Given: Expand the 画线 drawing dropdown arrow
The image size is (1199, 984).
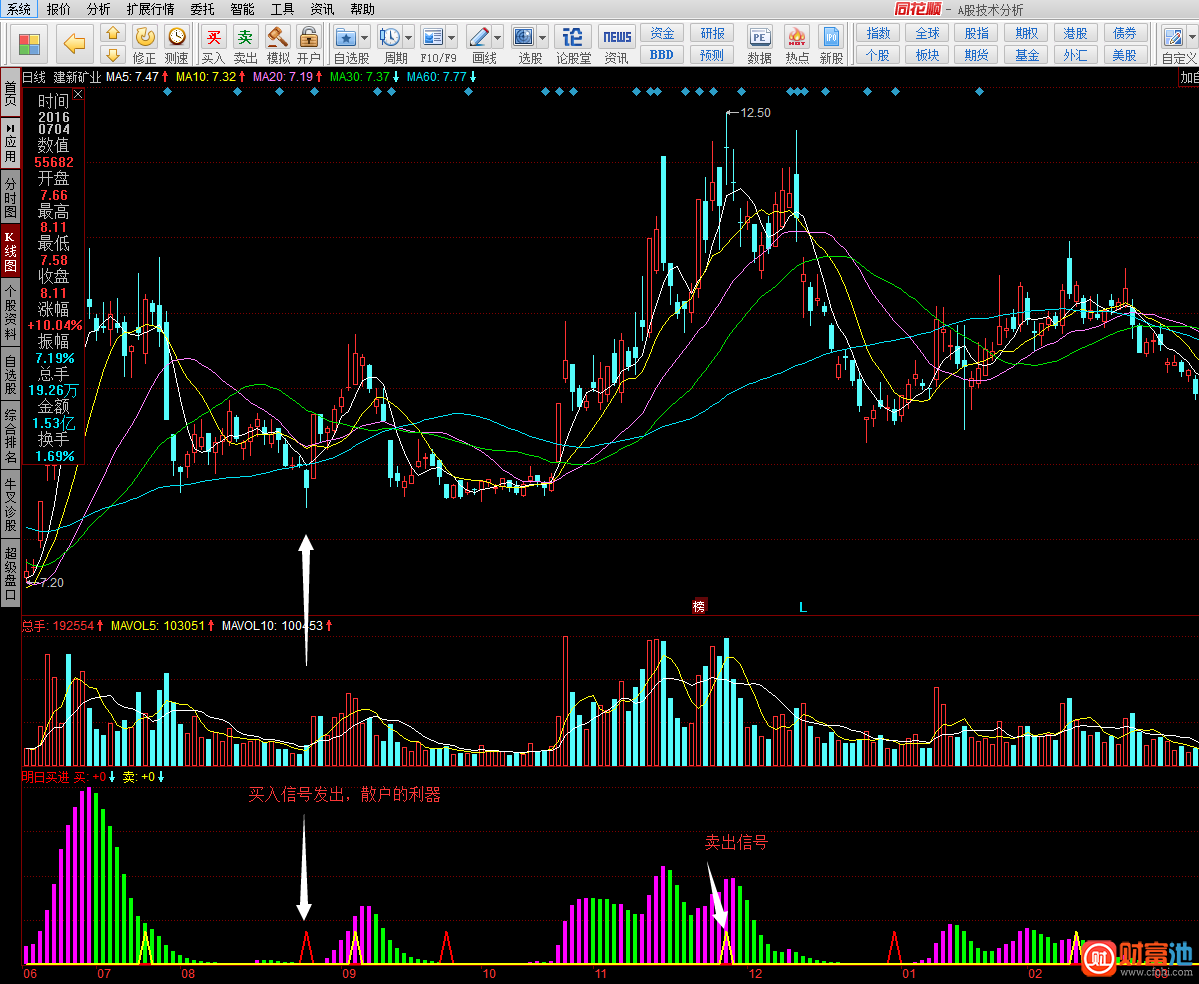Looking at the screenshot, I should click(497, 37).
